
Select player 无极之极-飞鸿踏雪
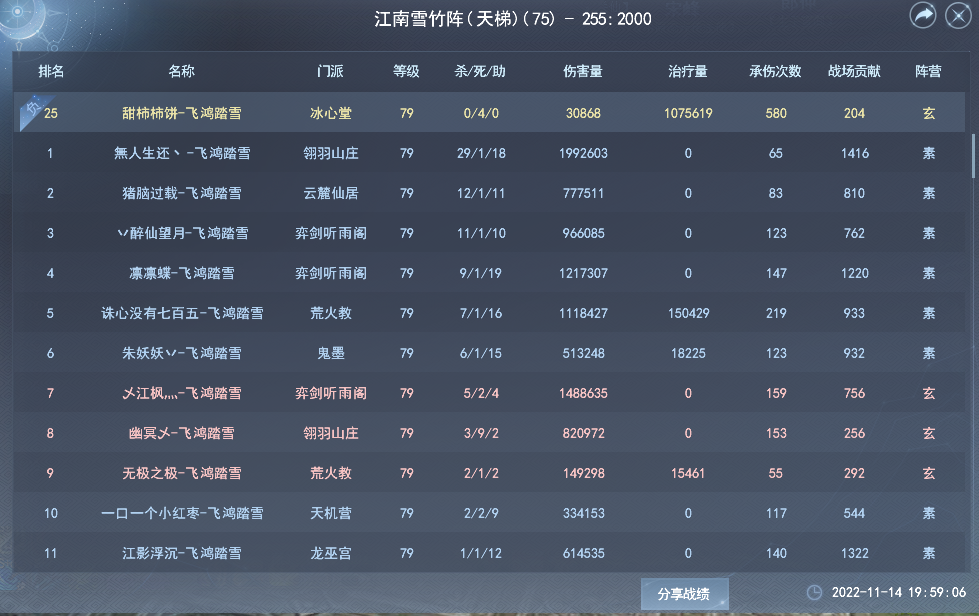click(182, 472)
